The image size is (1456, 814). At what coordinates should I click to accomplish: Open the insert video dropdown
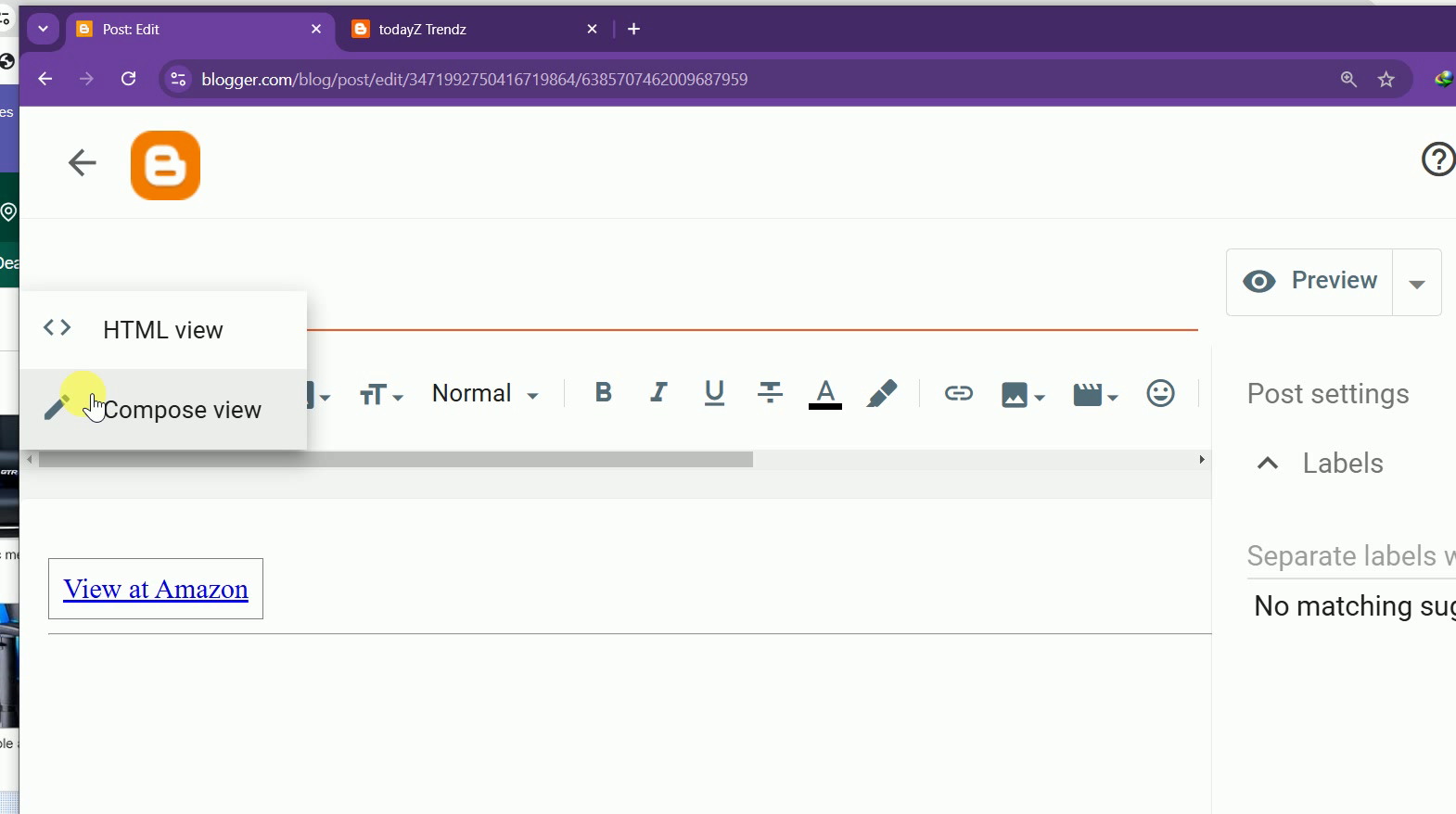pos(1095,395)
